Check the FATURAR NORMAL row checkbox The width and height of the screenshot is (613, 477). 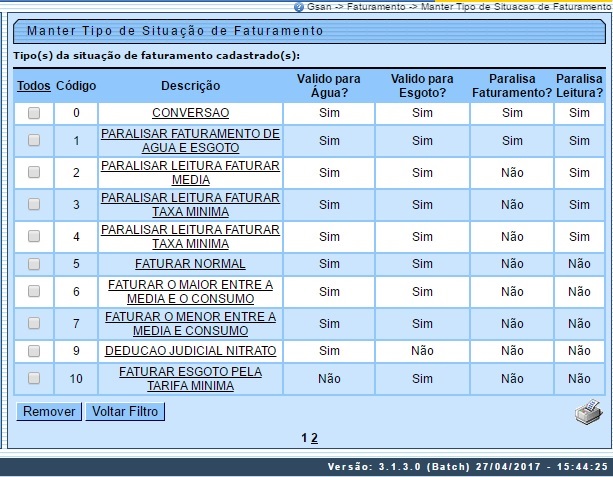pos(34,264)
